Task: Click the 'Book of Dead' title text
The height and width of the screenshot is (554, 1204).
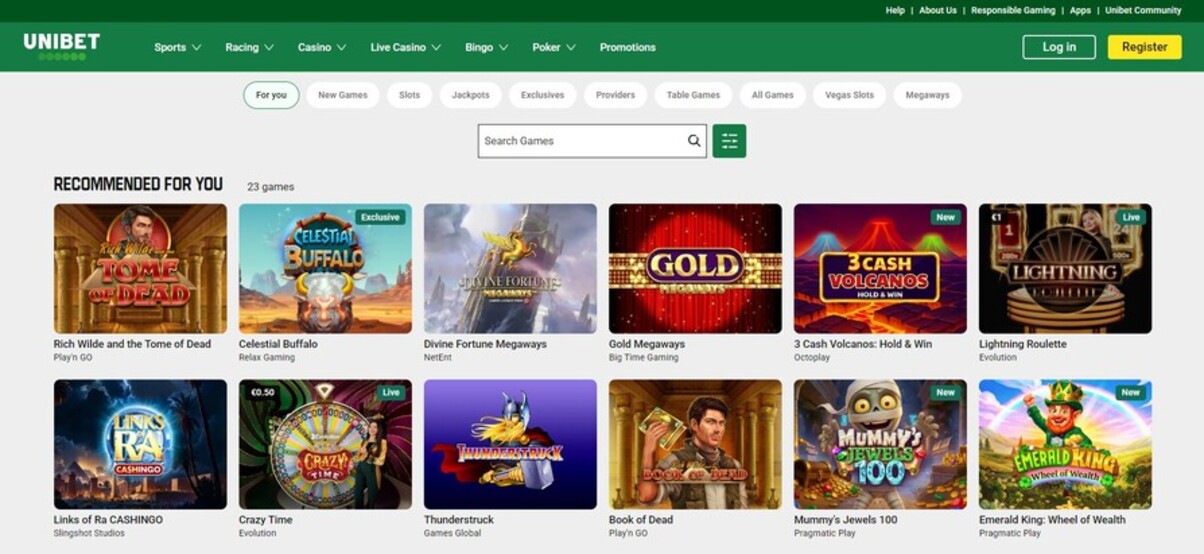Action: click(641, 520)
